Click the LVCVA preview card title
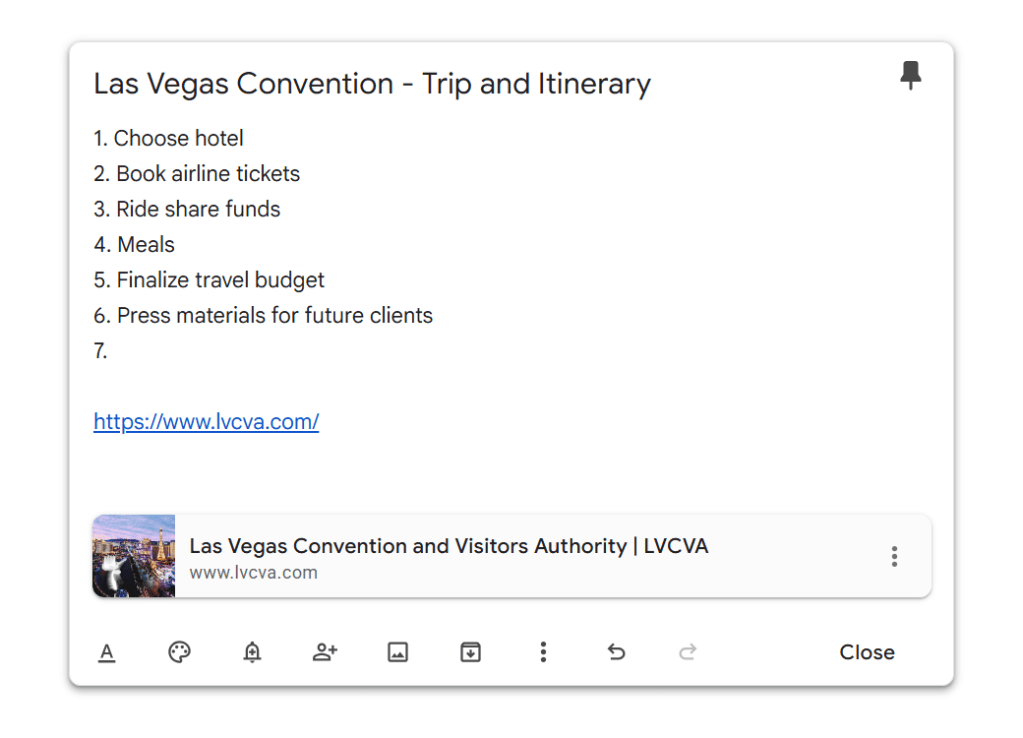 [x=449, y=546]
